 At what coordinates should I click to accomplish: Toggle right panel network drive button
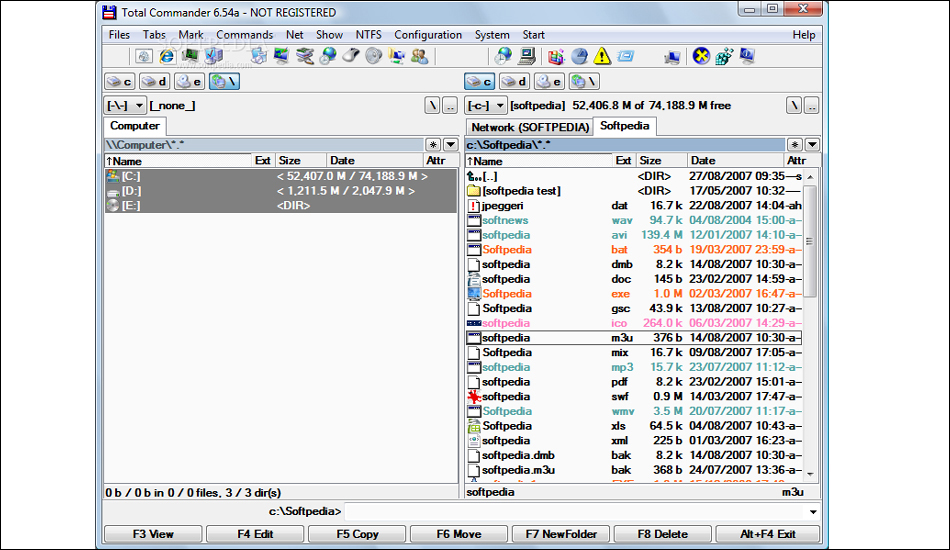(585, 81)
